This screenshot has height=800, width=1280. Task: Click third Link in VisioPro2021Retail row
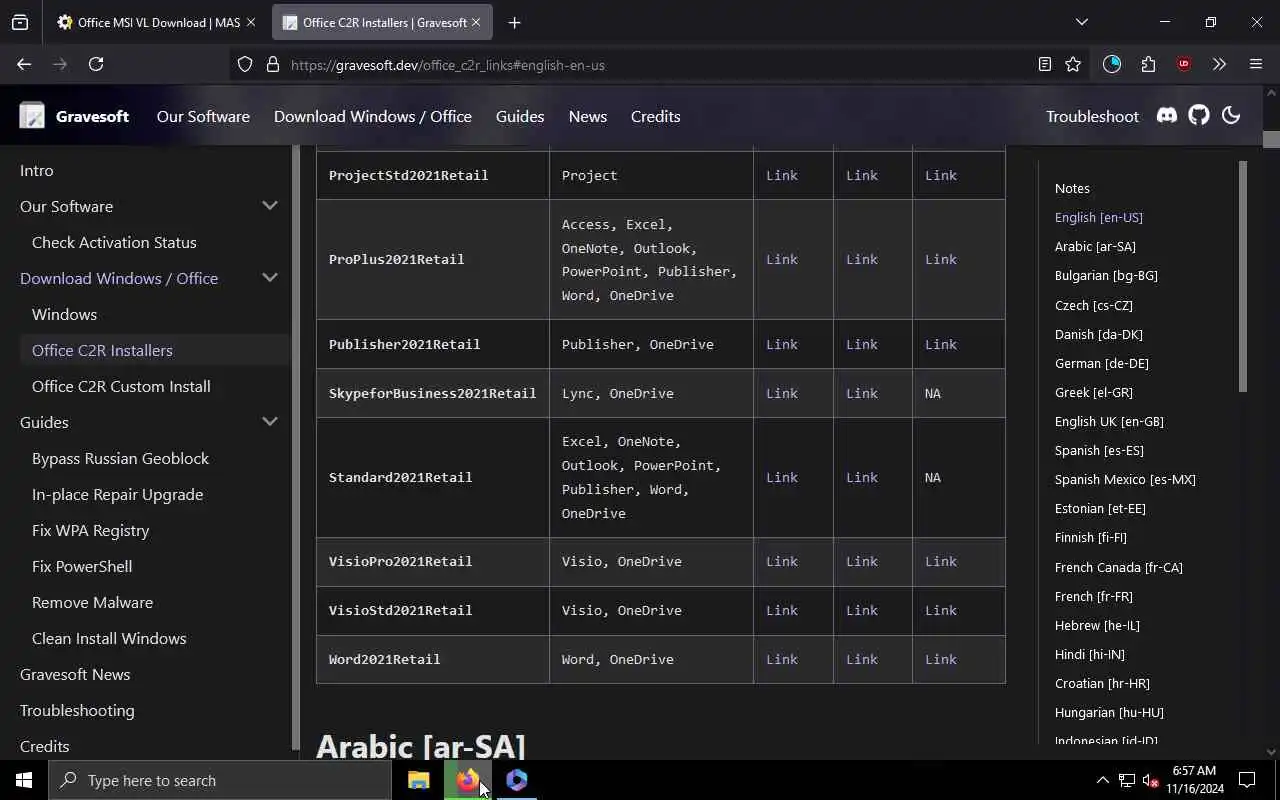[x=941, y=561]
